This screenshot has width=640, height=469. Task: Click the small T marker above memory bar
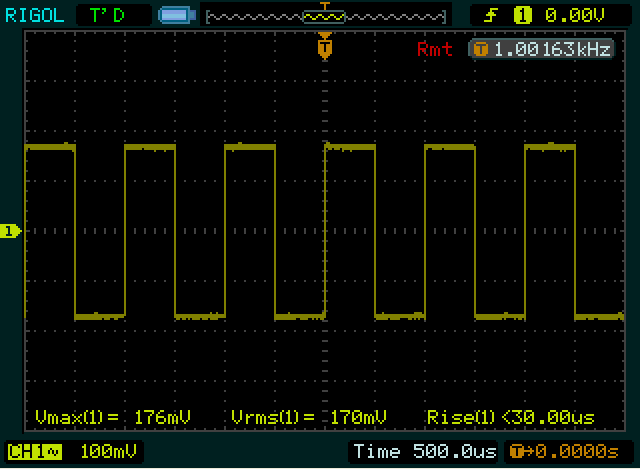(x=325, y=6)
